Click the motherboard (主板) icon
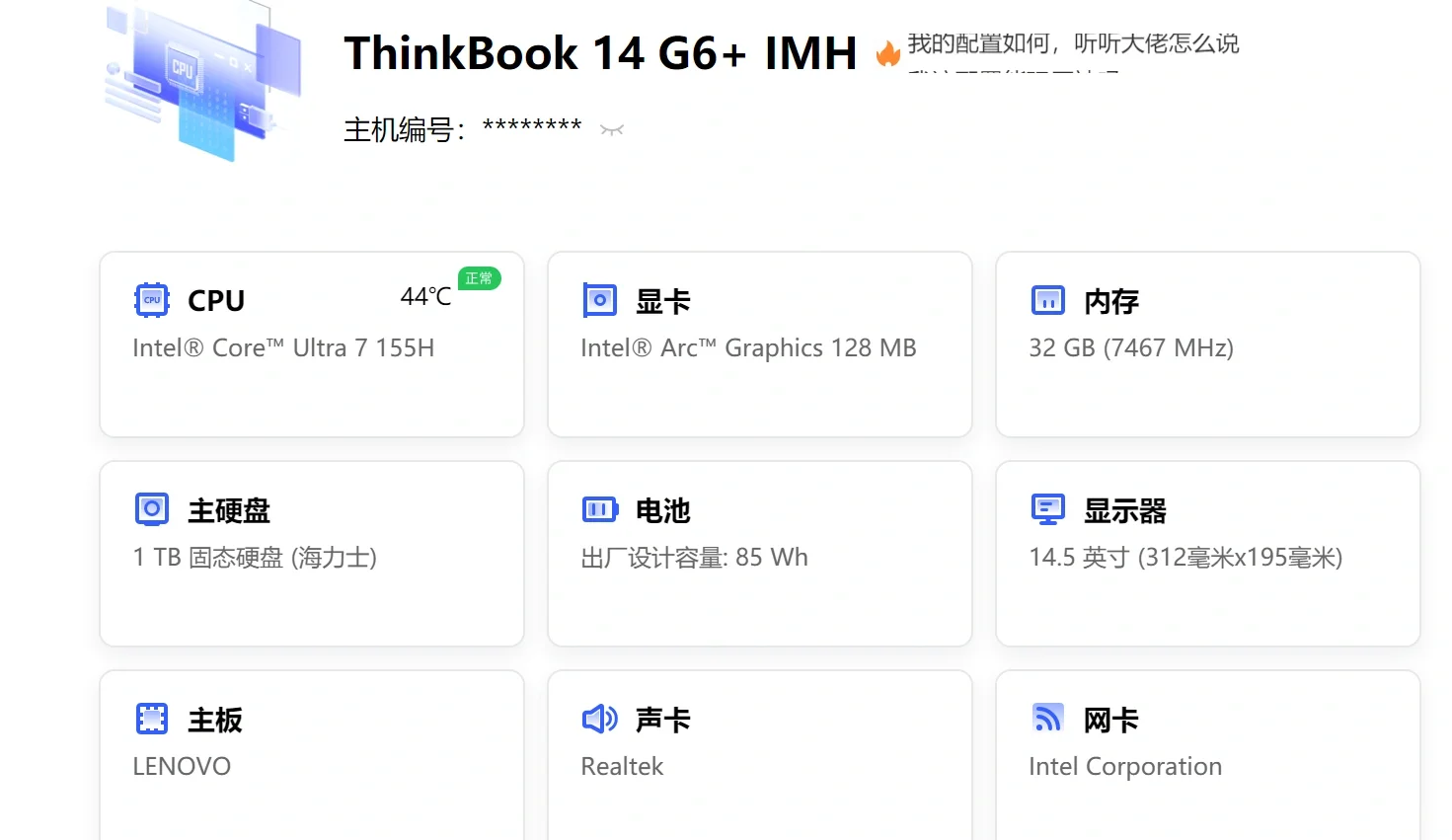Image resolution: width=1452 pixels, height=840 pixels. click(x=152, y=719)
